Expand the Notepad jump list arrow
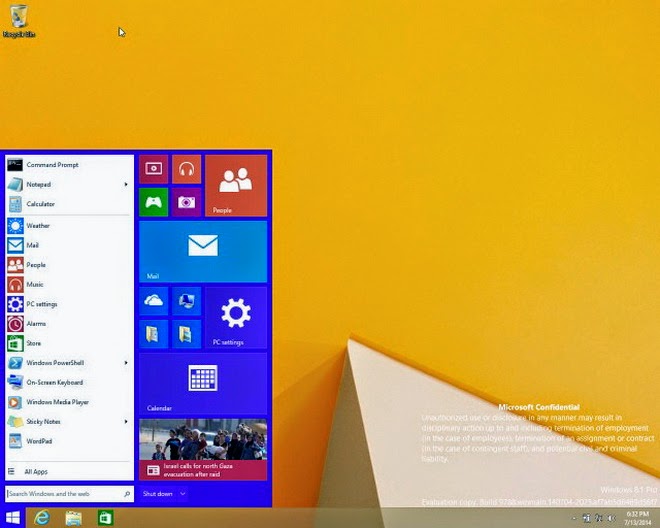The height and width of the screenshot is (528, 660). 126,184
